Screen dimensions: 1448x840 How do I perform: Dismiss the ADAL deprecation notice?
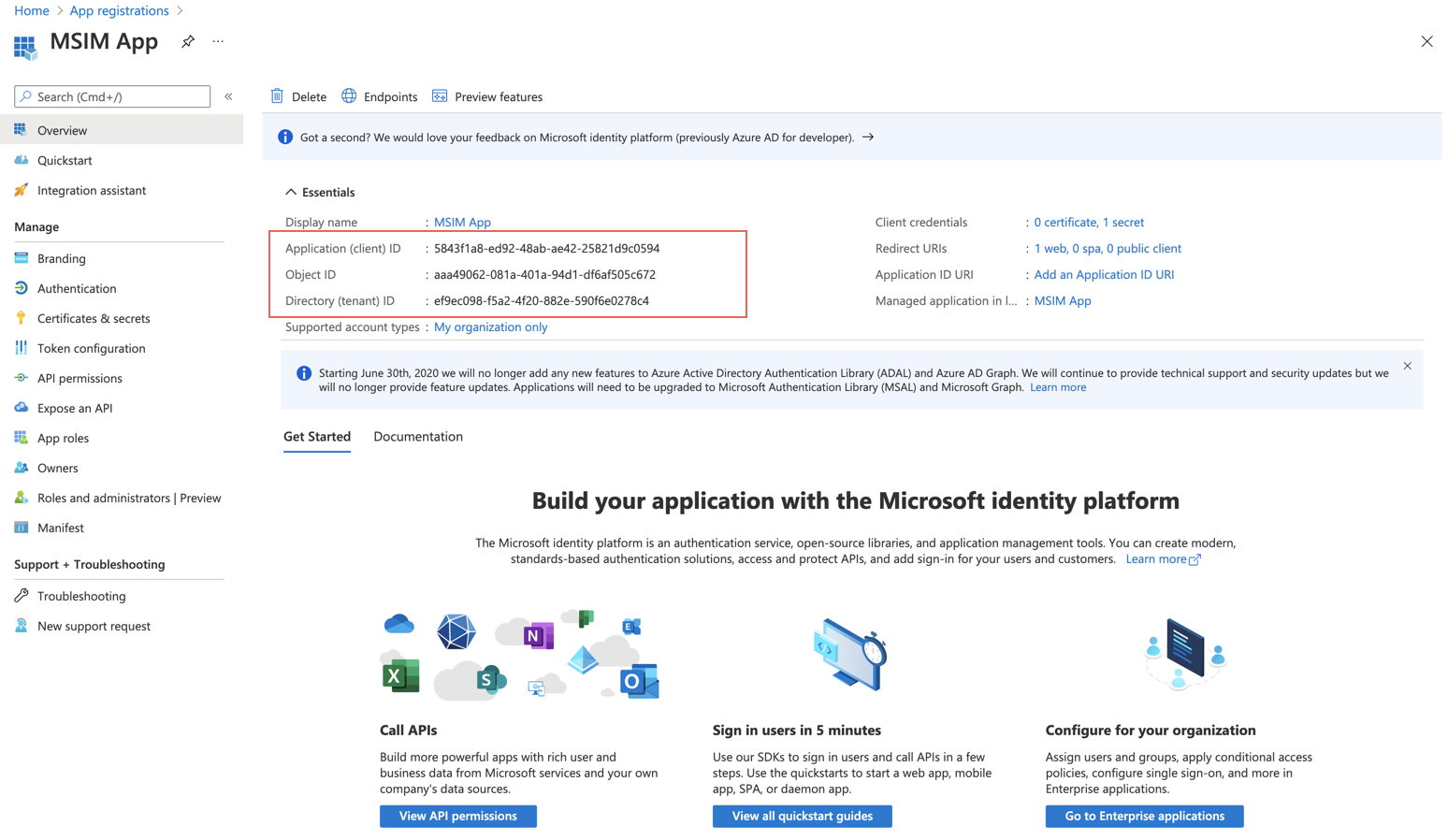coord(1407,366)
